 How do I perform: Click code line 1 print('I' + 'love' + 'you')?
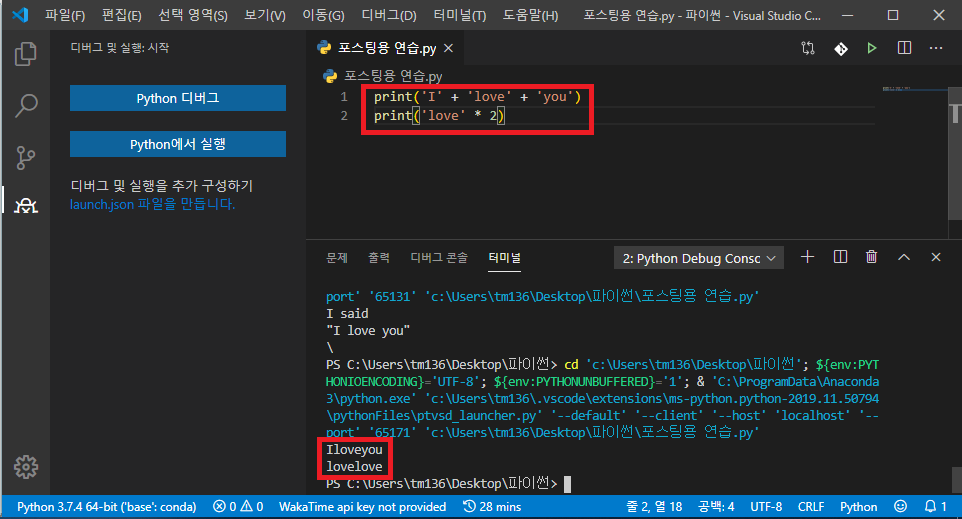pos(477,97)
